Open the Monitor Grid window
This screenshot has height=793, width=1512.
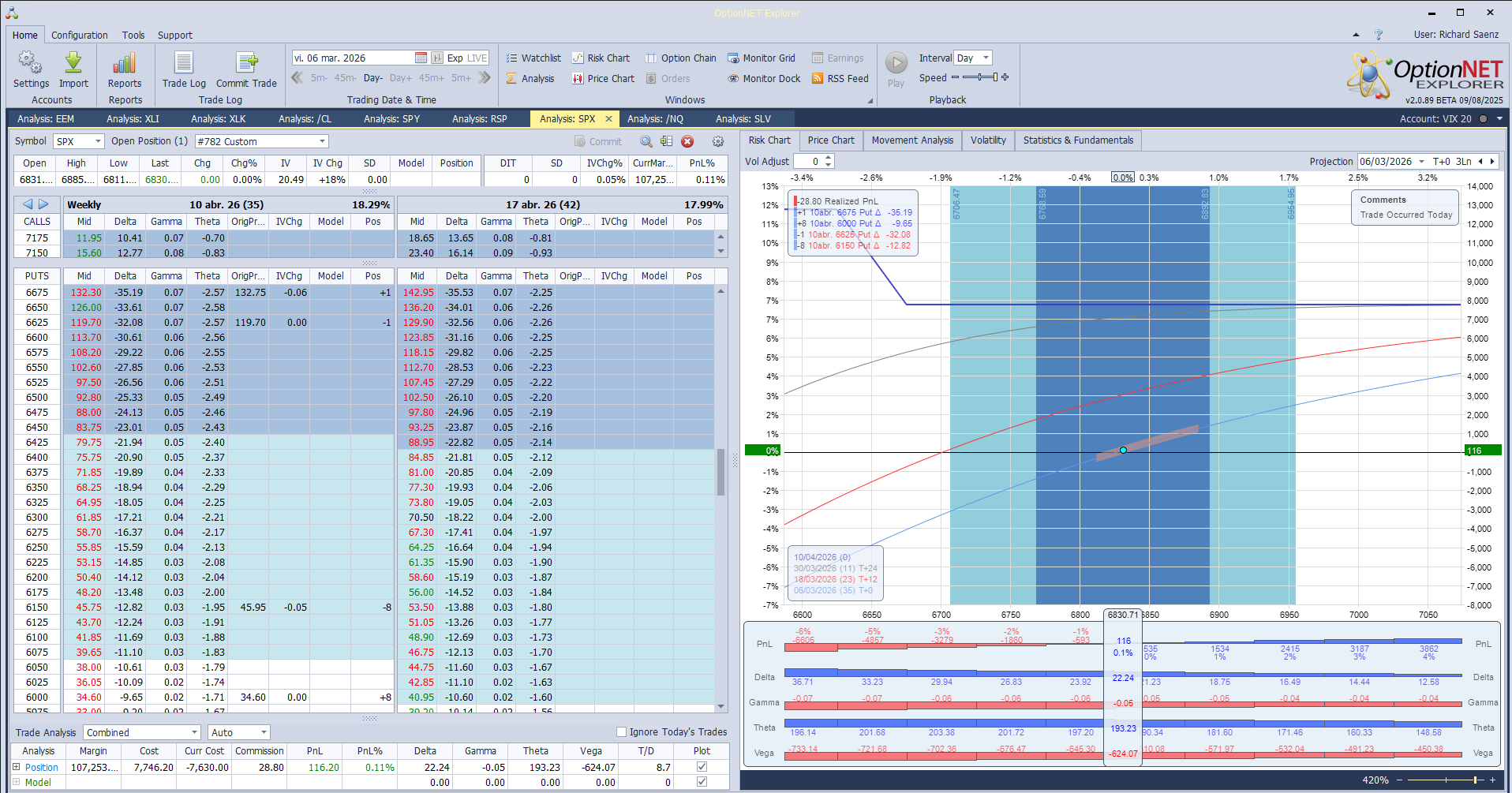click(x=762, y=58)
